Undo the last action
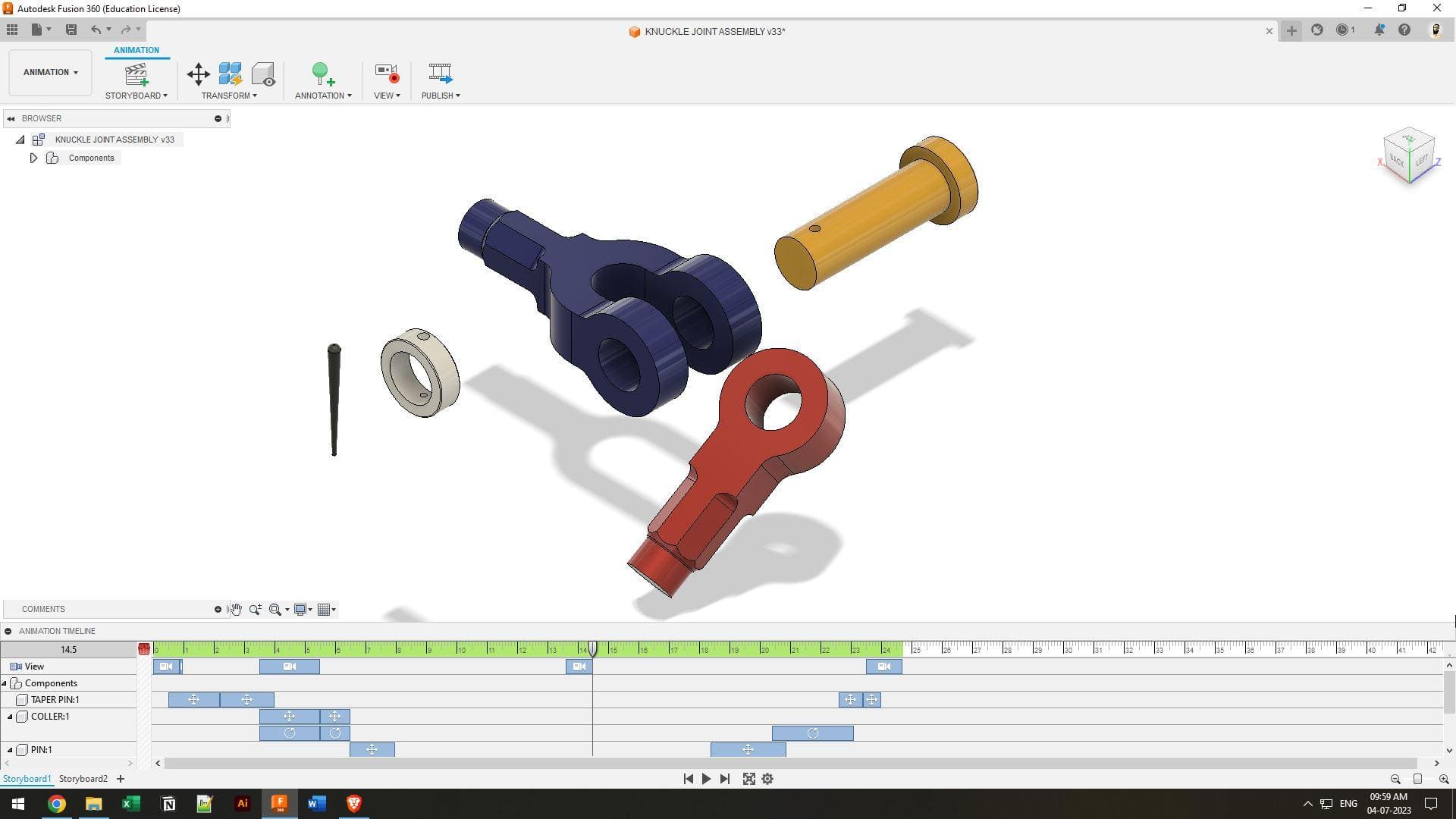 (96, 30)
